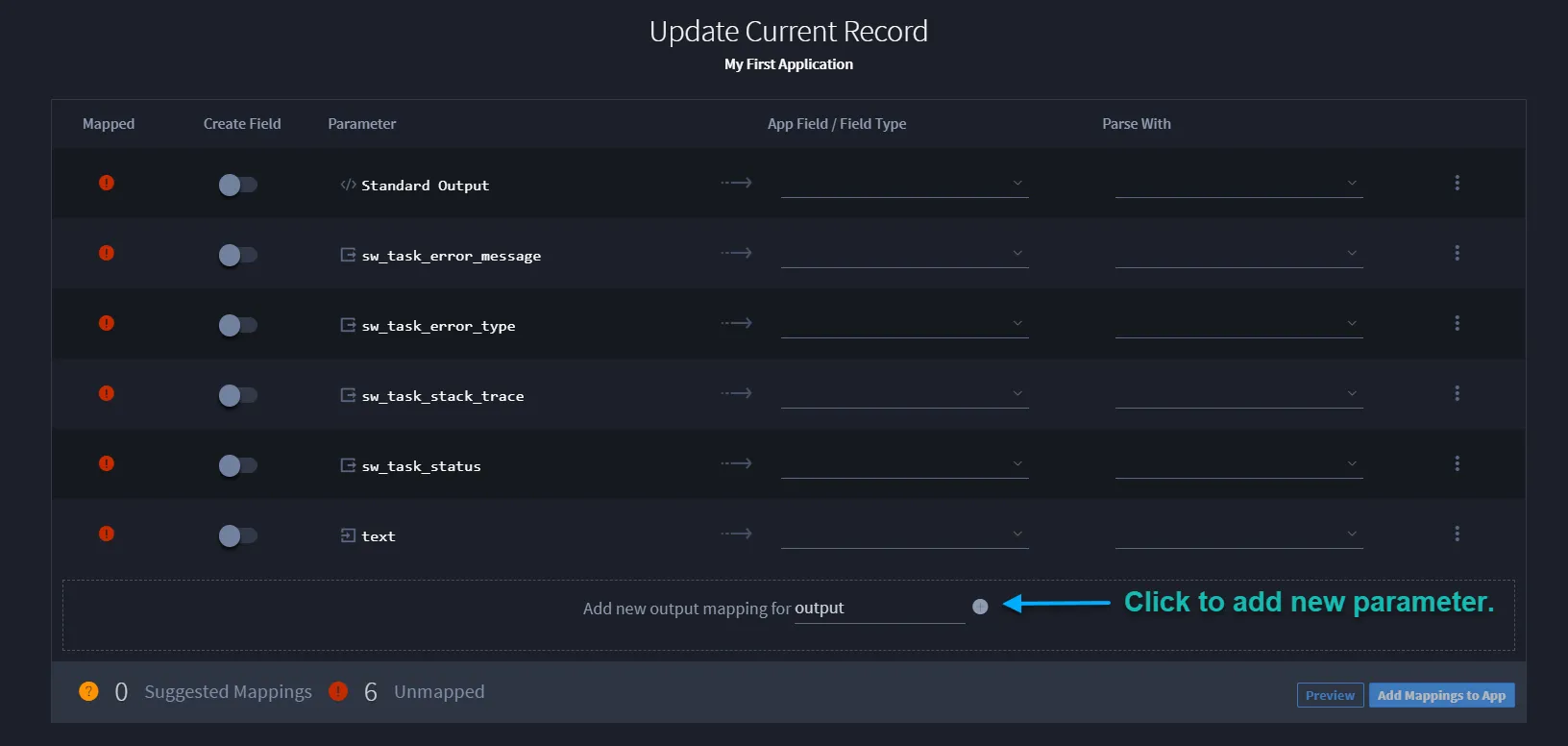Image resolution: width=1568 pixels, height=746 pixels.
Task: Select the sw_task_error_message parameter name
Action: [x=452, y=256]
